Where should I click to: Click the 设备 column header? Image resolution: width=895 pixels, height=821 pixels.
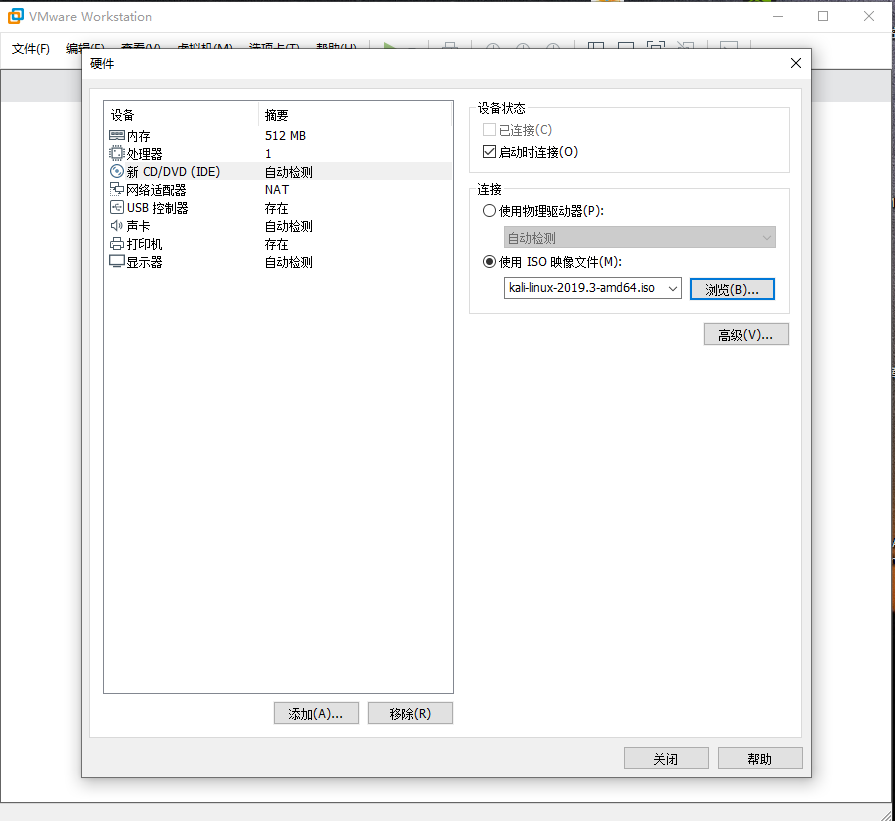point(182,115)
